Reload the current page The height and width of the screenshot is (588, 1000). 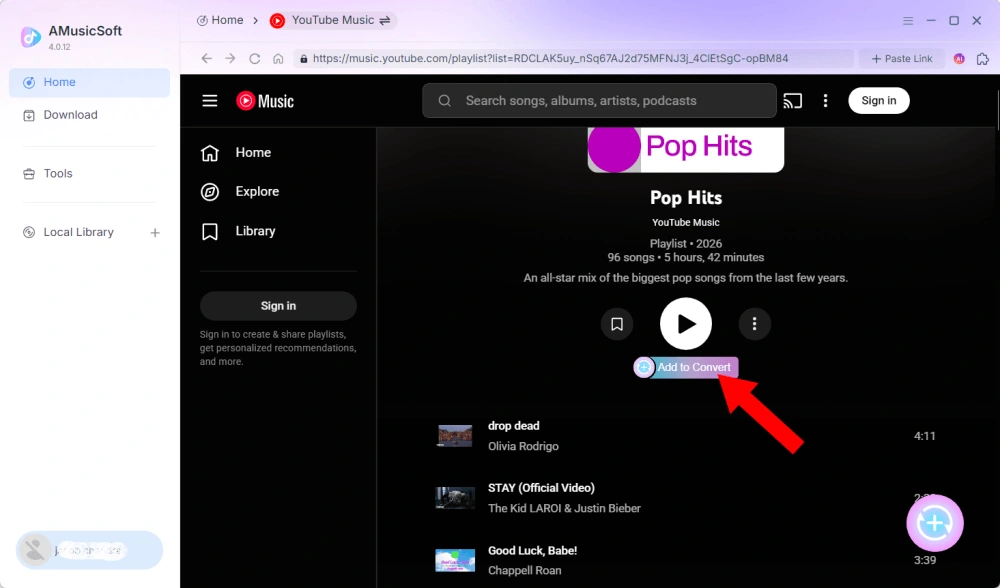click(x=254, y=59)
